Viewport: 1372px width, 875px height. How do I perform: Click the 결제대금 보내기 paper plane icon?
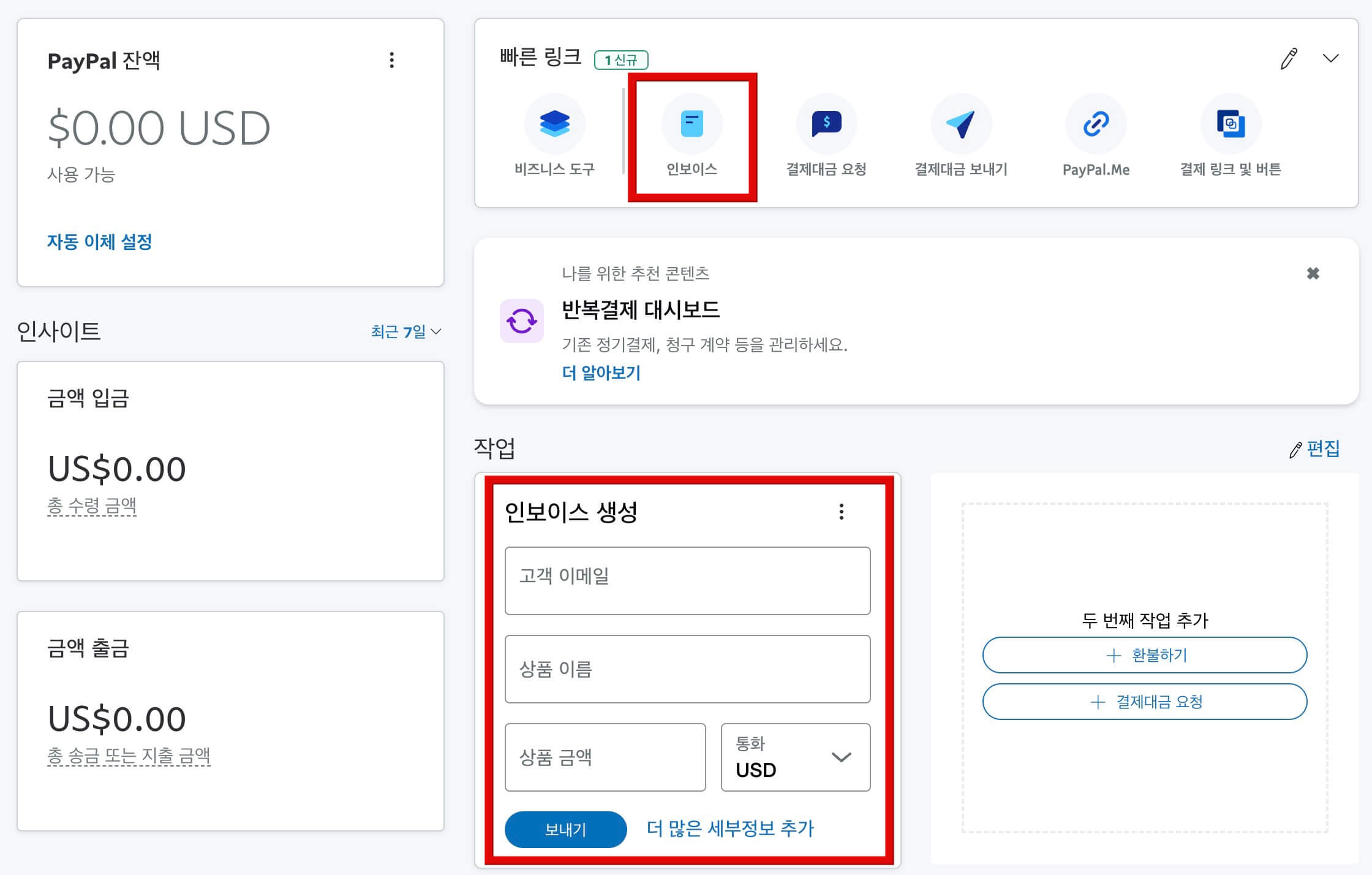point(961,124)
